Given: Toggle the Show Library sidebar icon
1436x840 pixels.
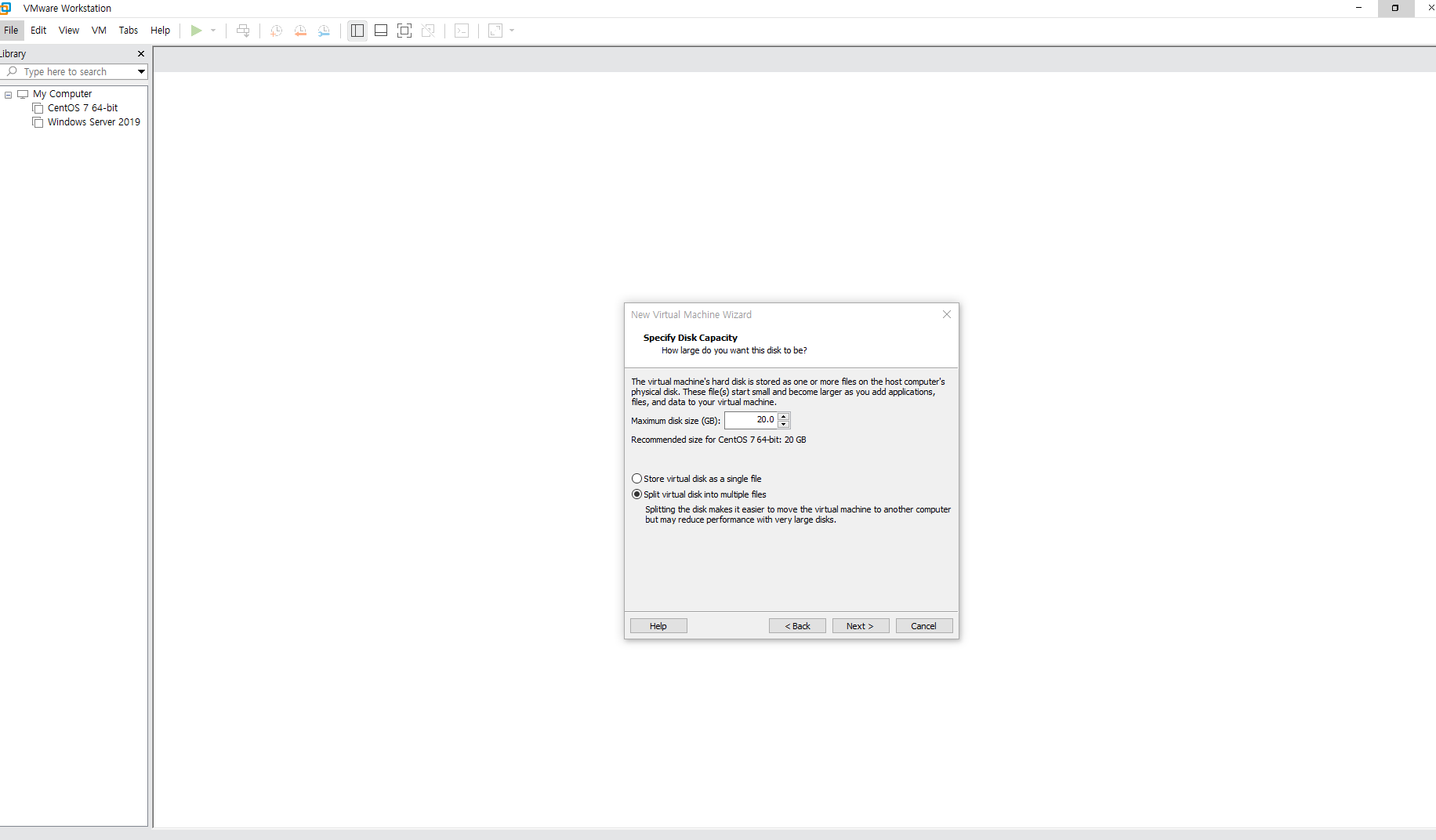Looking at the screenshot, I should (357, 31).
